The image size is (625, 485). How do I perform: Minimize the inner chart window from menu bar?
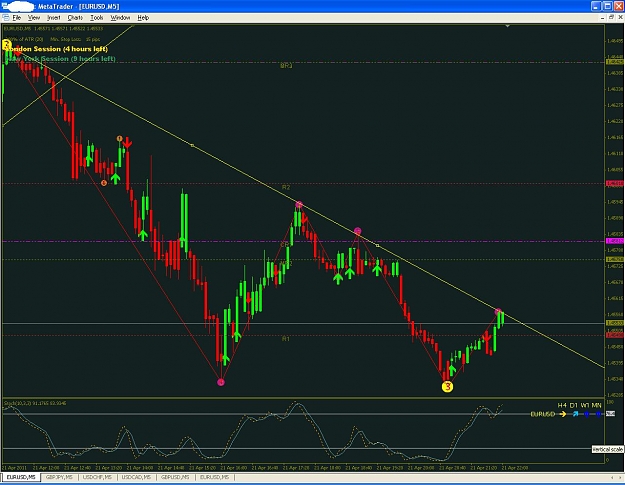pyautogui.click(x=603, y=17)
